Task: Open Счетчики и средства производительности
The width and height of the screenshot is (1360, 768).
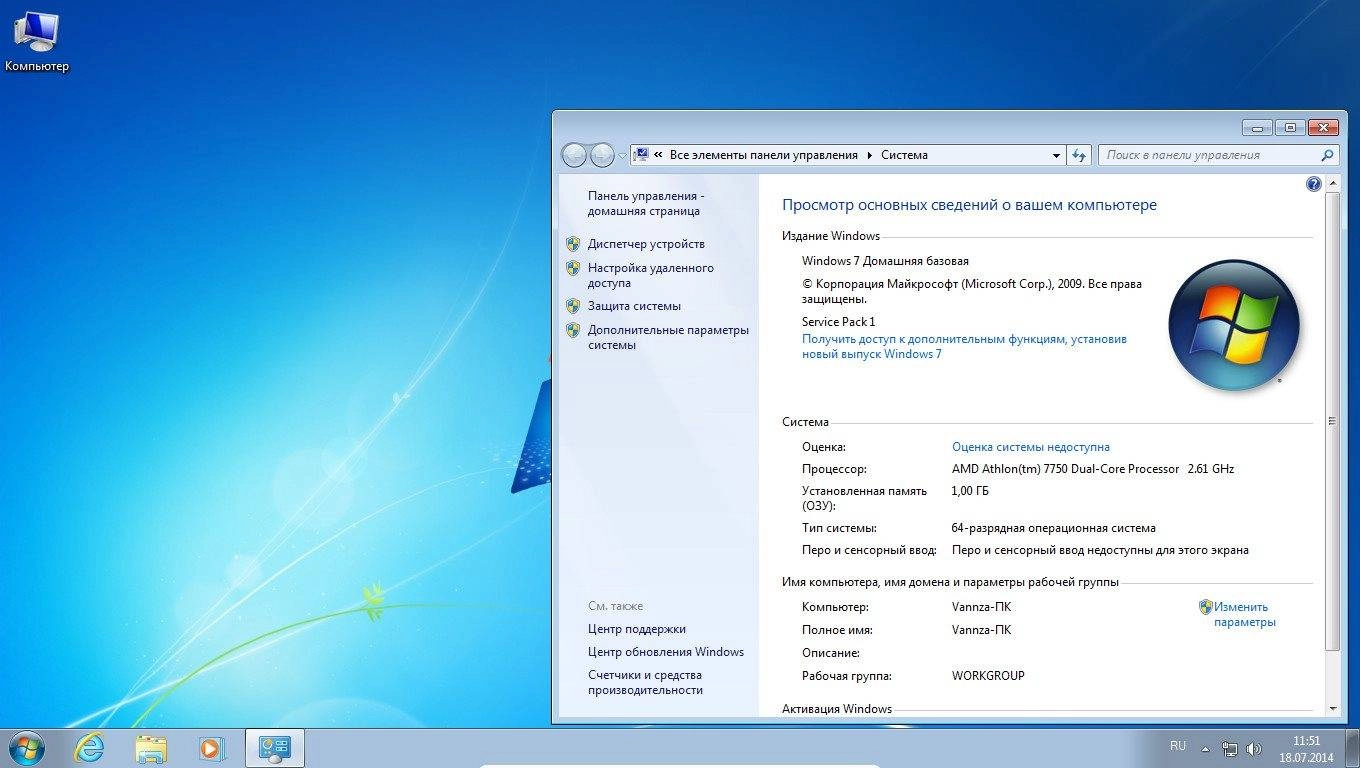Action: (646, 683)
